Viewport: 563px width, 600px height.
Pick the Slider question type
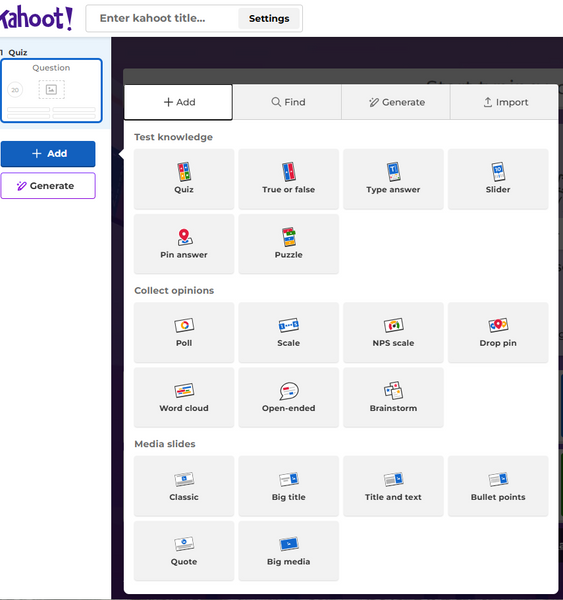point(498,179)
